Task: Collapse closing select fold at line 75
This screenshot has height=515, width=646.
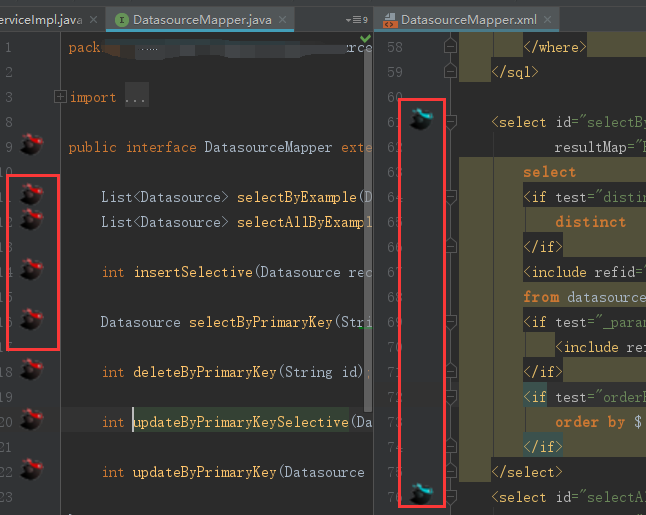Action: 450,471
